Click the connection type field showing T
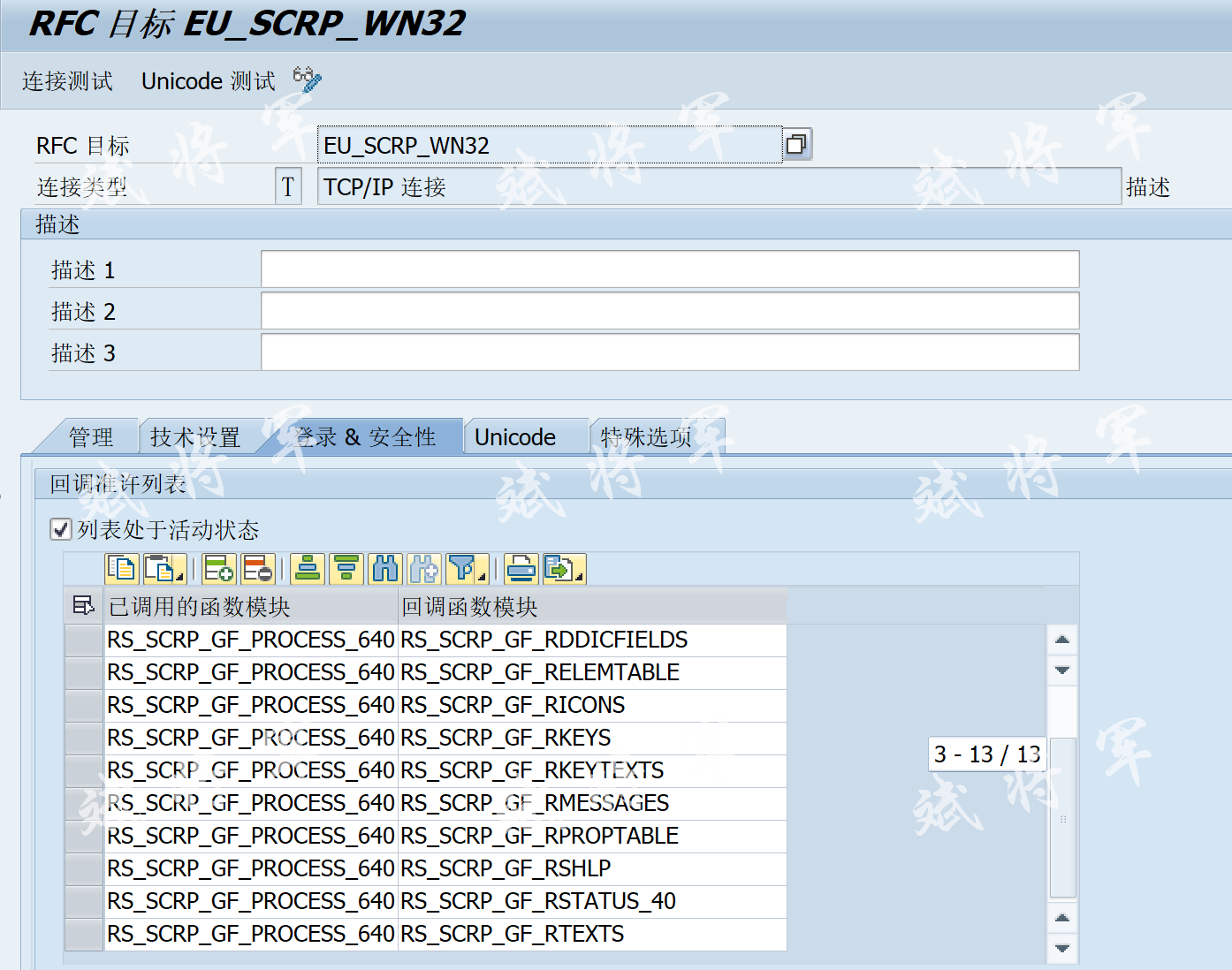1232x970 pixels. click(288, 186)
